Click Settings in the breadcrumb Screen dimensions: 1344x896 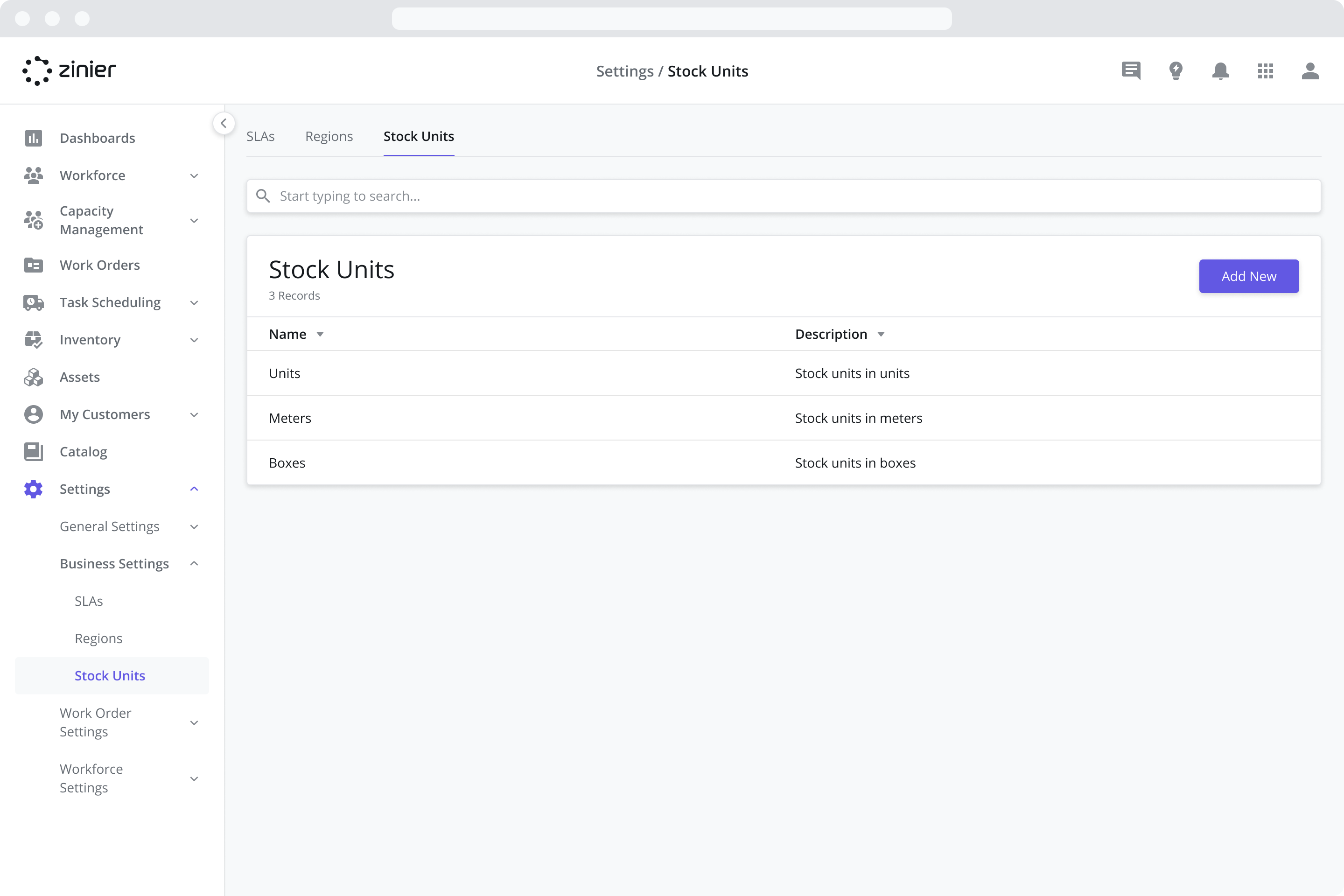[624, 71]
